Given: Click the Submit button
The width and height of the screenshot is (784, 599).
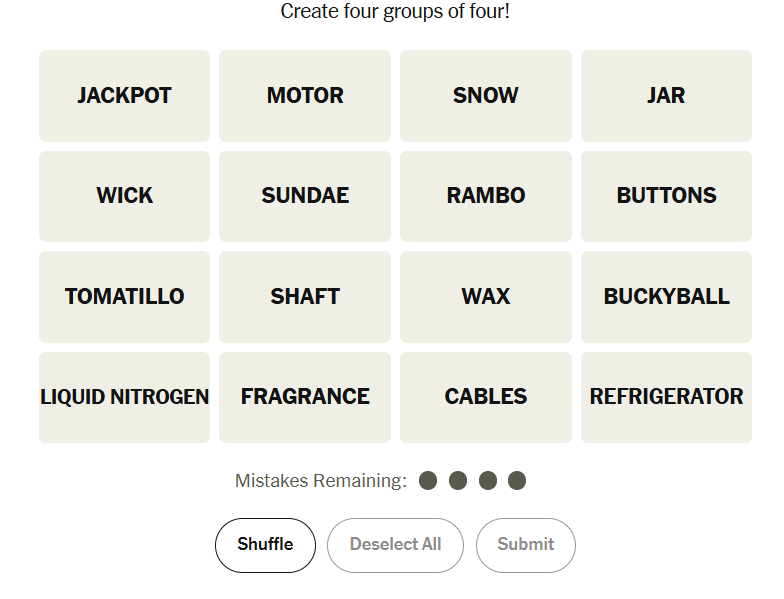Looking at the screenshot, I should pos(526,545).
